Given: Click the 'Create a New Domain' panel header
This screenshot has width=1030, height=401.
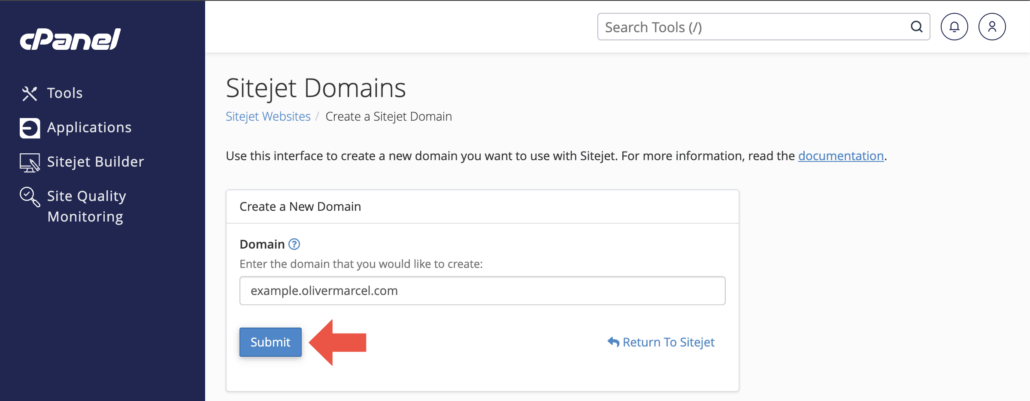Looking at the screenshot, I should pyautogui.click(x=482, y=206).
